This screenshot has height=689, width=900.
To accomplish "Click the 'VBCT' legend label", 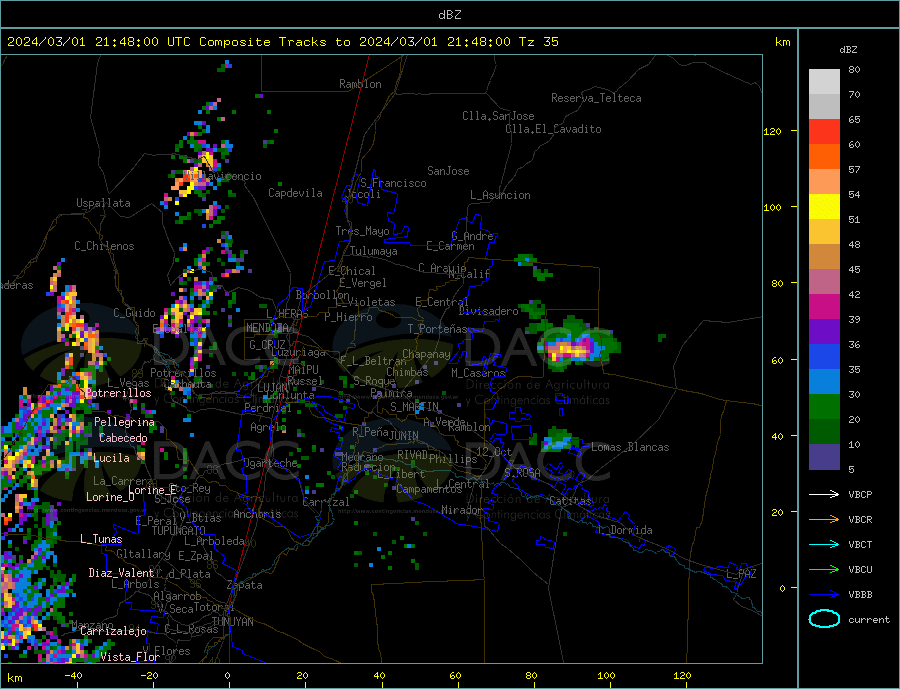I will (860, 544).
